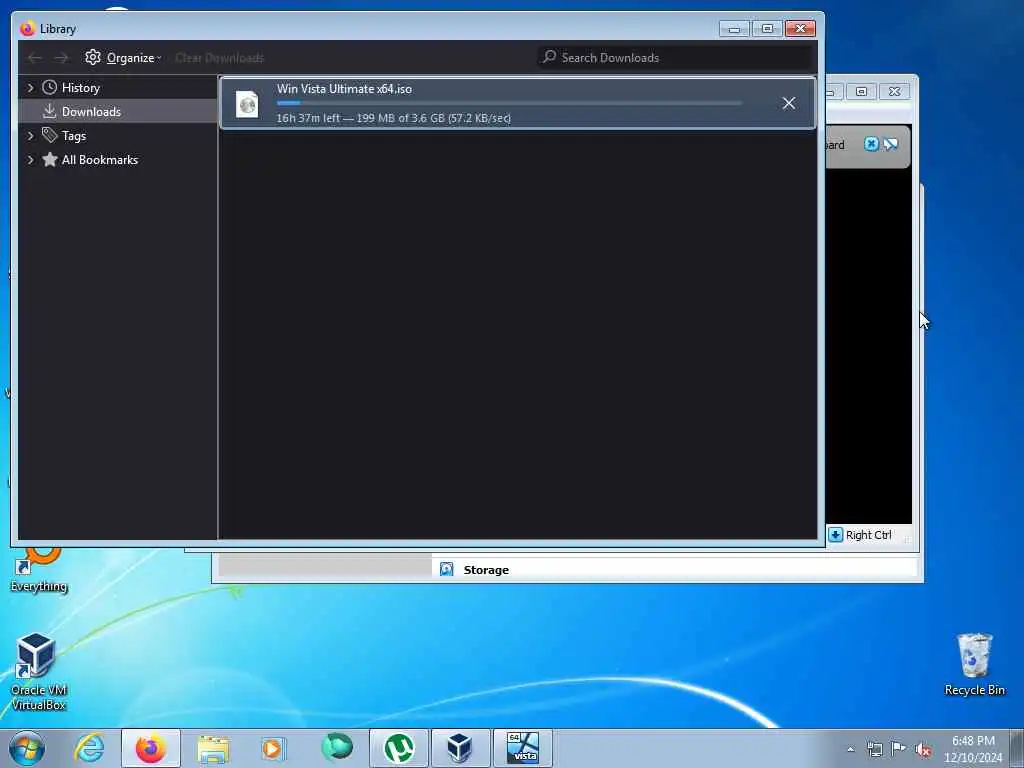Viewport: 1024px width, 768px height.
Task: Expand the All Bookmarks tree node
Action: click(30, 160)
